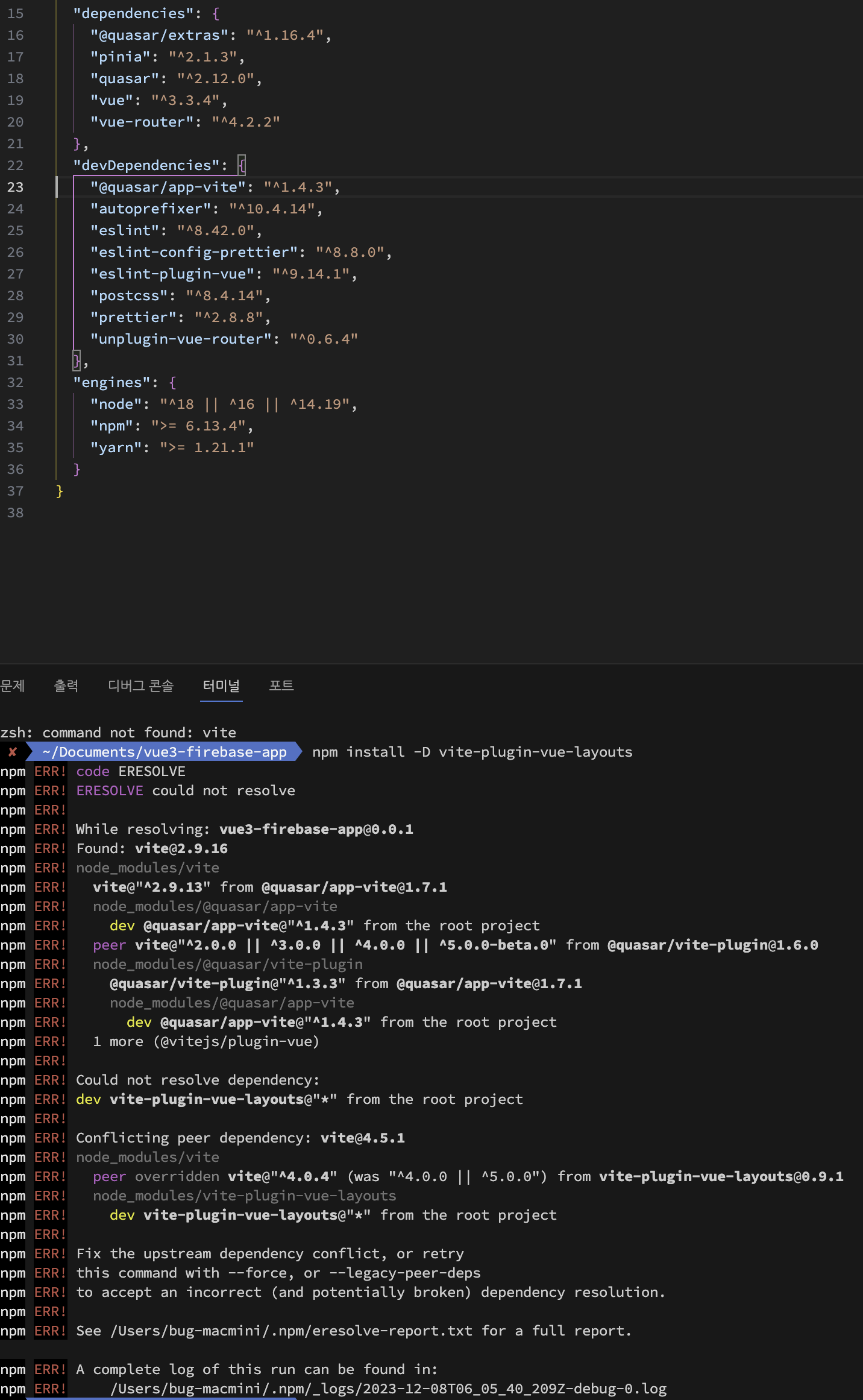Click "Conflicting peer dependency: vite@4.5.1" line

click(x=240, y=1138)
